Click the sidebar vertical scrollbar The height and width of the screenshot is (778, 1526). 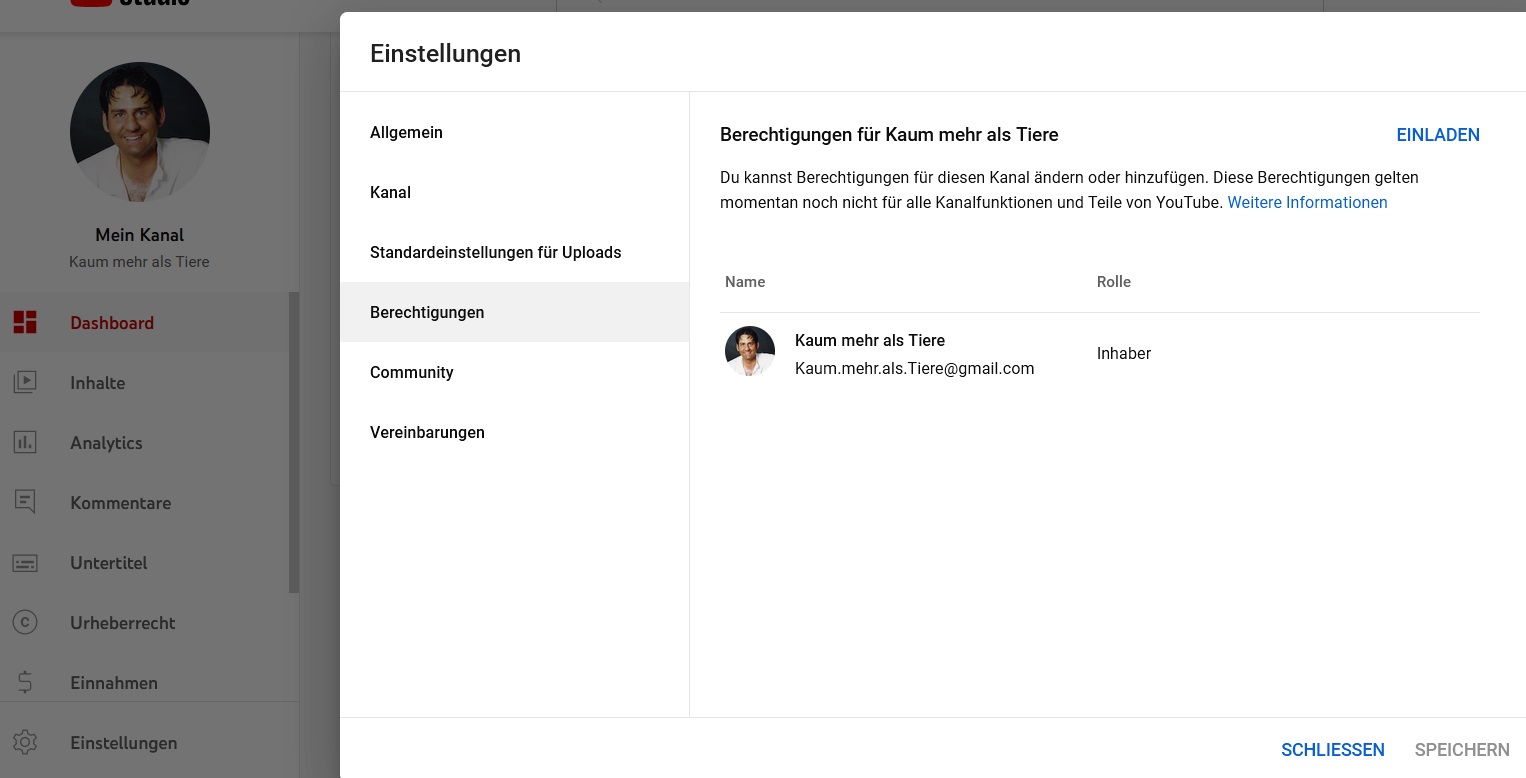[294, 442]
